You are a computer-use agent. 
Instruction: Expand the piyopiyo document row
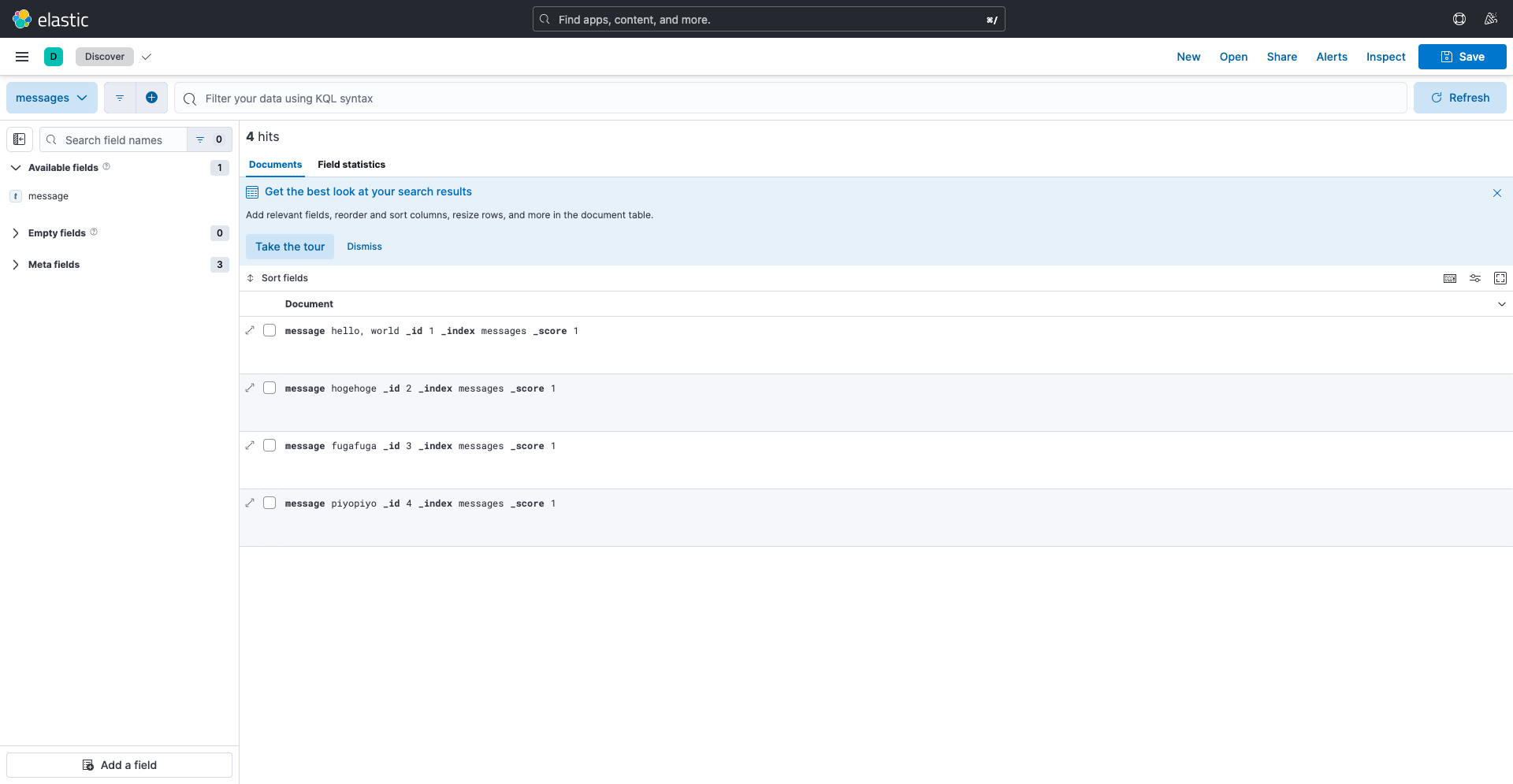[x=250, y=503]
